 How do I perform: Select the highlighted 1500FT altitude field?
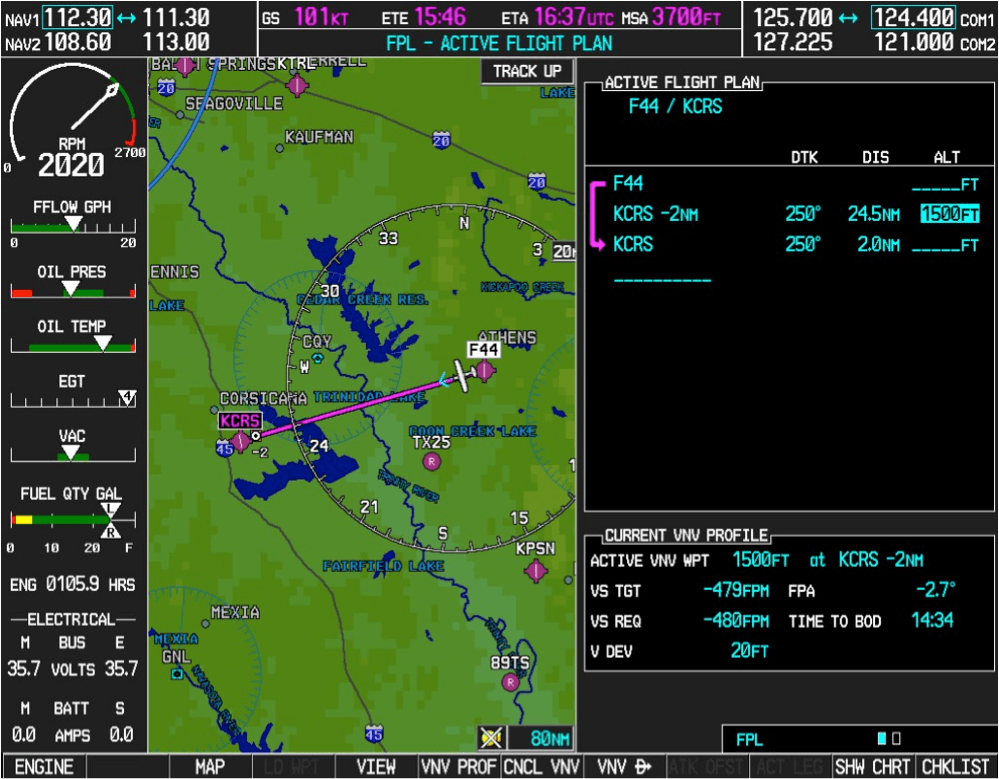tap(949, 214)
